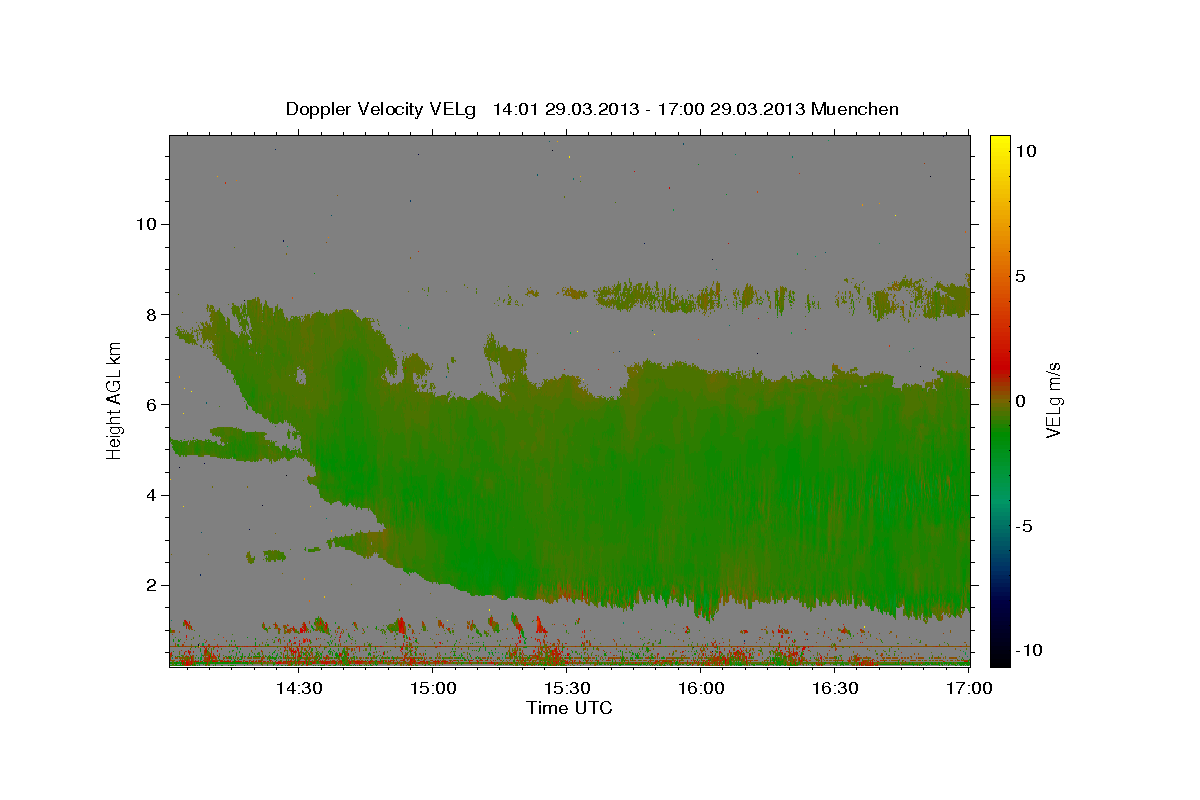
Task: Click the 14:30 time tick label
Action: pos(298,689)
